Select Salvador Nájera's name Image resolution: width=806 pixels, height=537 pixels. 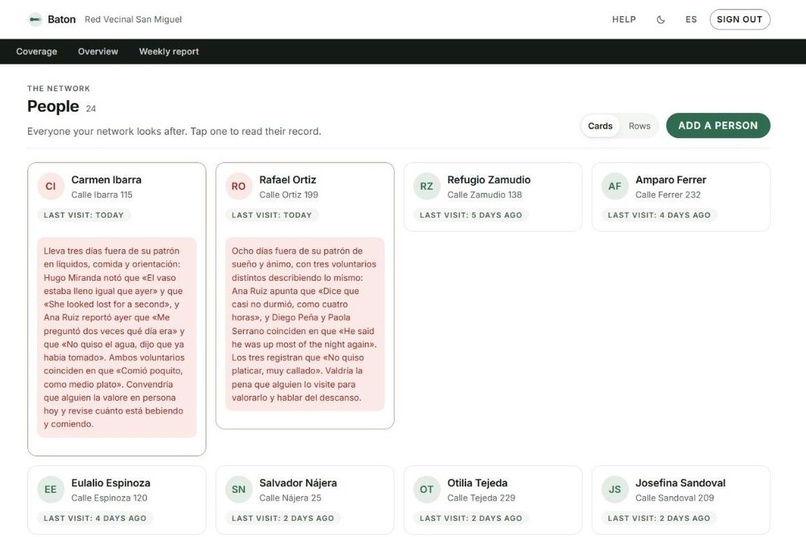(298, 483)
